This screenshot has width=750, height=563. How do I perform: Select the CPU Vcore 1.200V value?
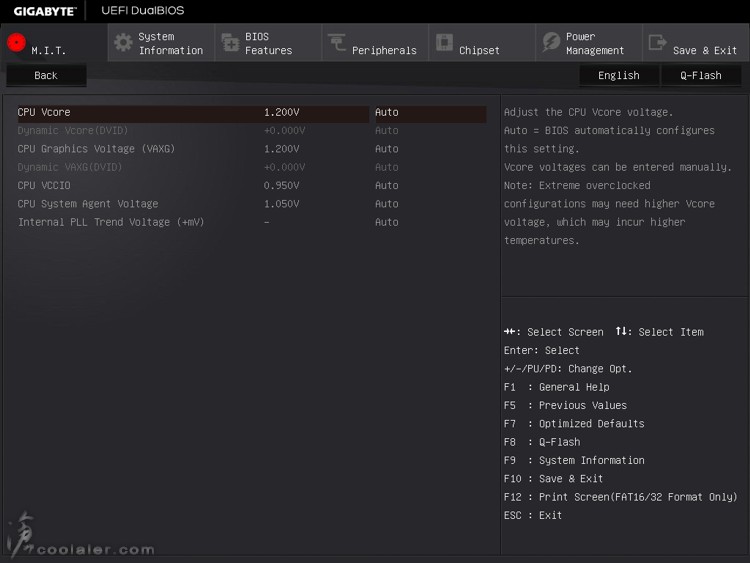point(282,112)
